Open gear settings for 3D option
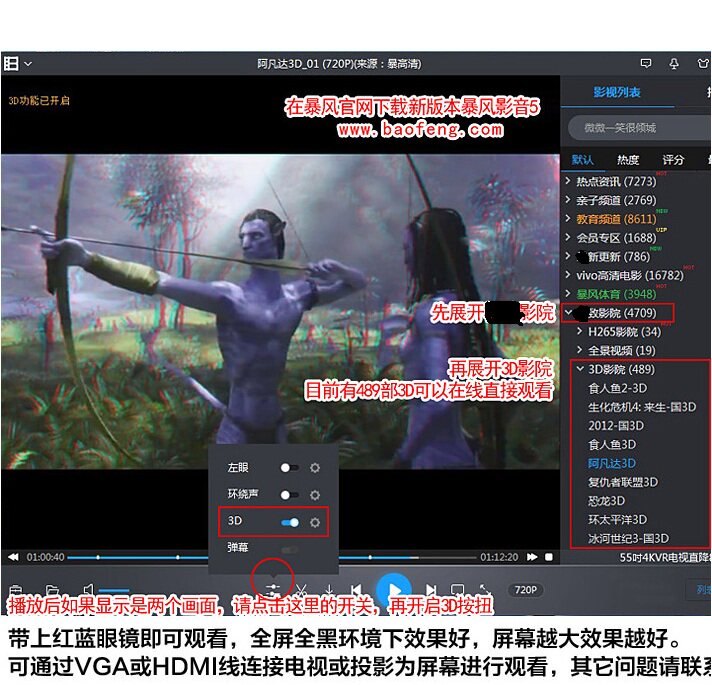This screenshot has height=685, width=712. [x=315, y=522]
